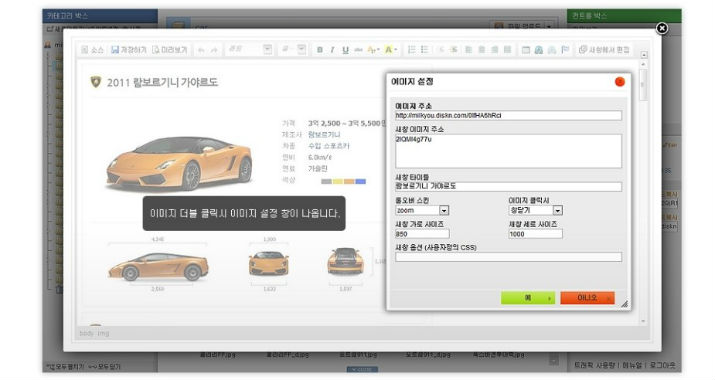The image size is (715, 380).
Task: Select the orange car color swatch
Action: coord(349,181)
